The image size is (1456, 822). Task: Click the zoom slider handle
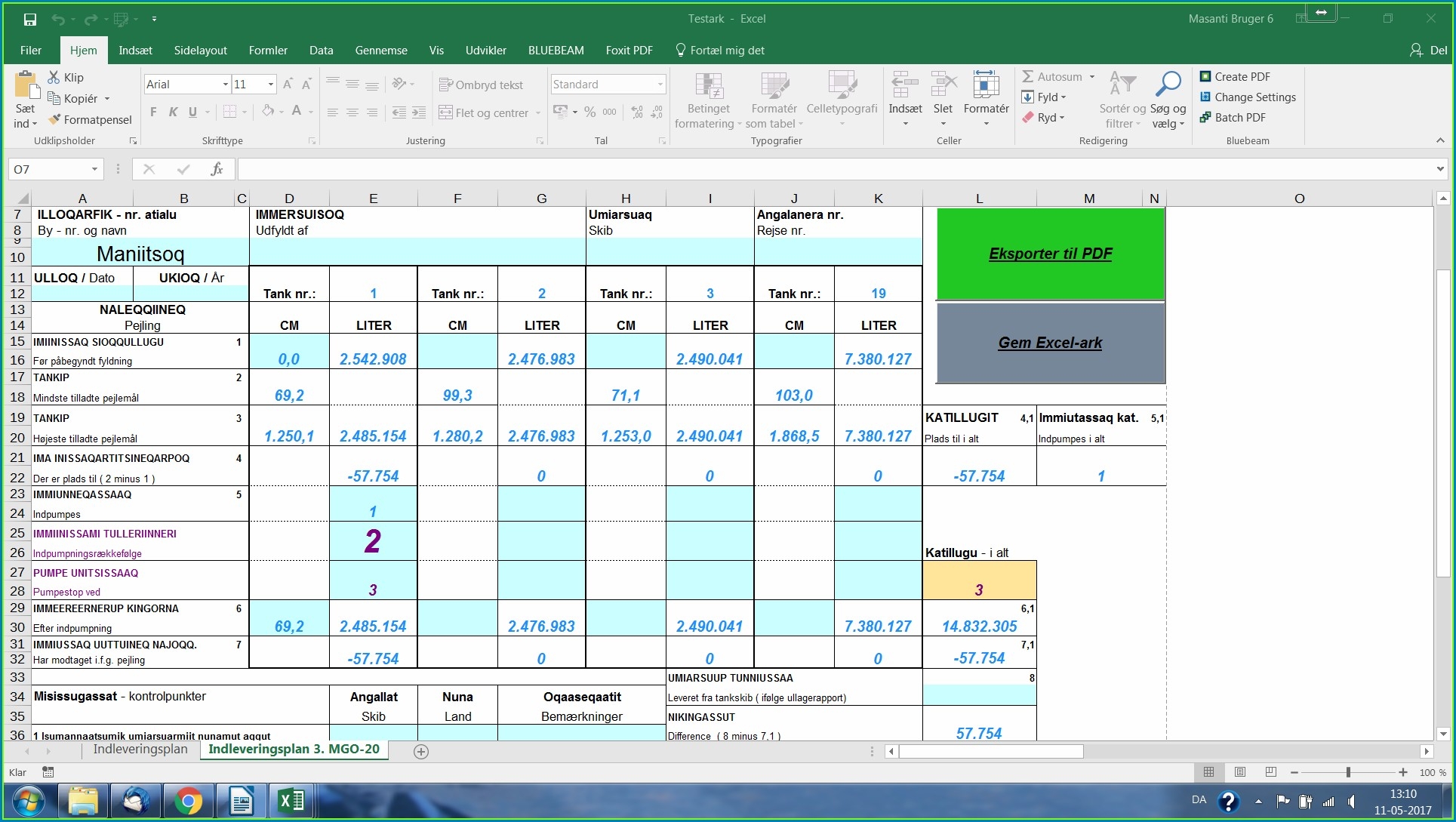click(1348, 772)
